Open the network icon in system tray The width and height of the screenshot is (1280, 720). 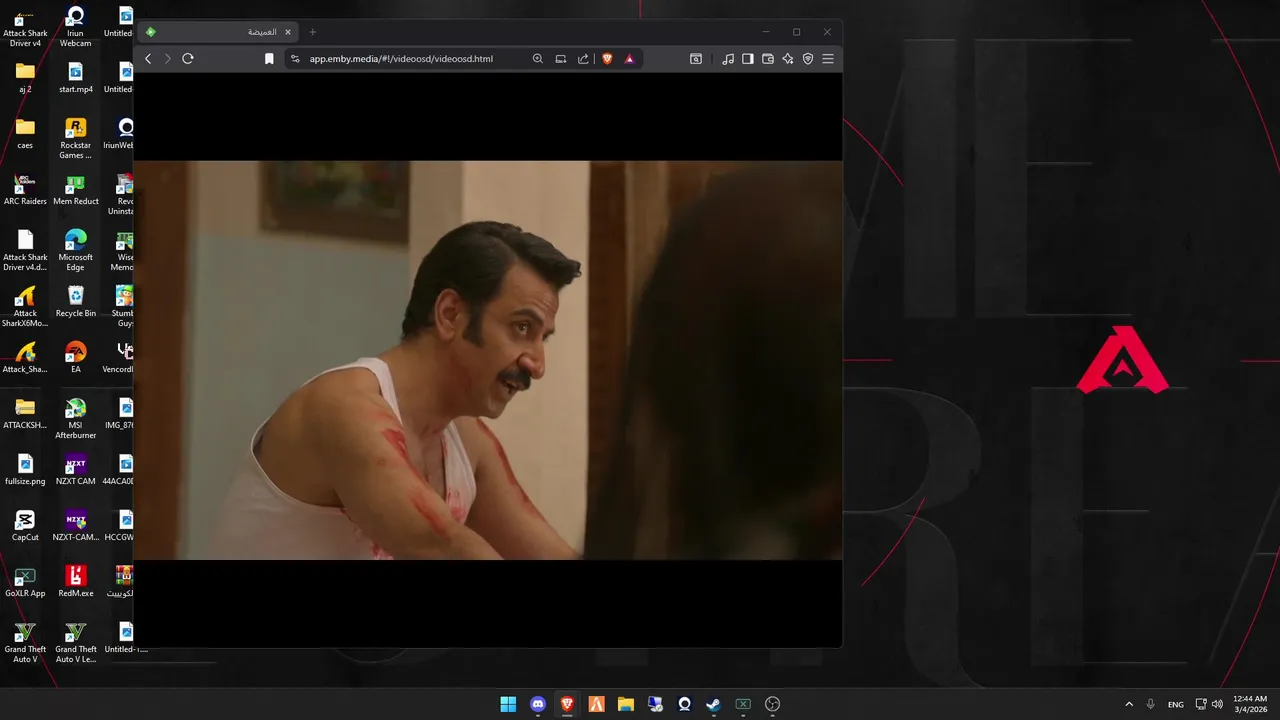point(1201,704)
